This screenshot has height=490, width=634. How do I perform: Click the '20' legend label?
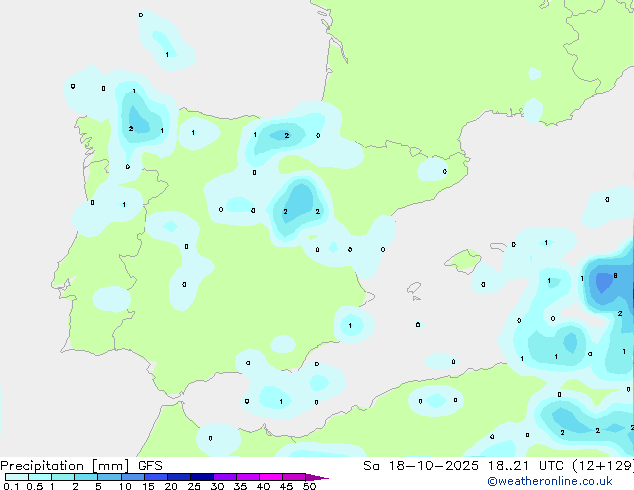(x=171, y=486)
